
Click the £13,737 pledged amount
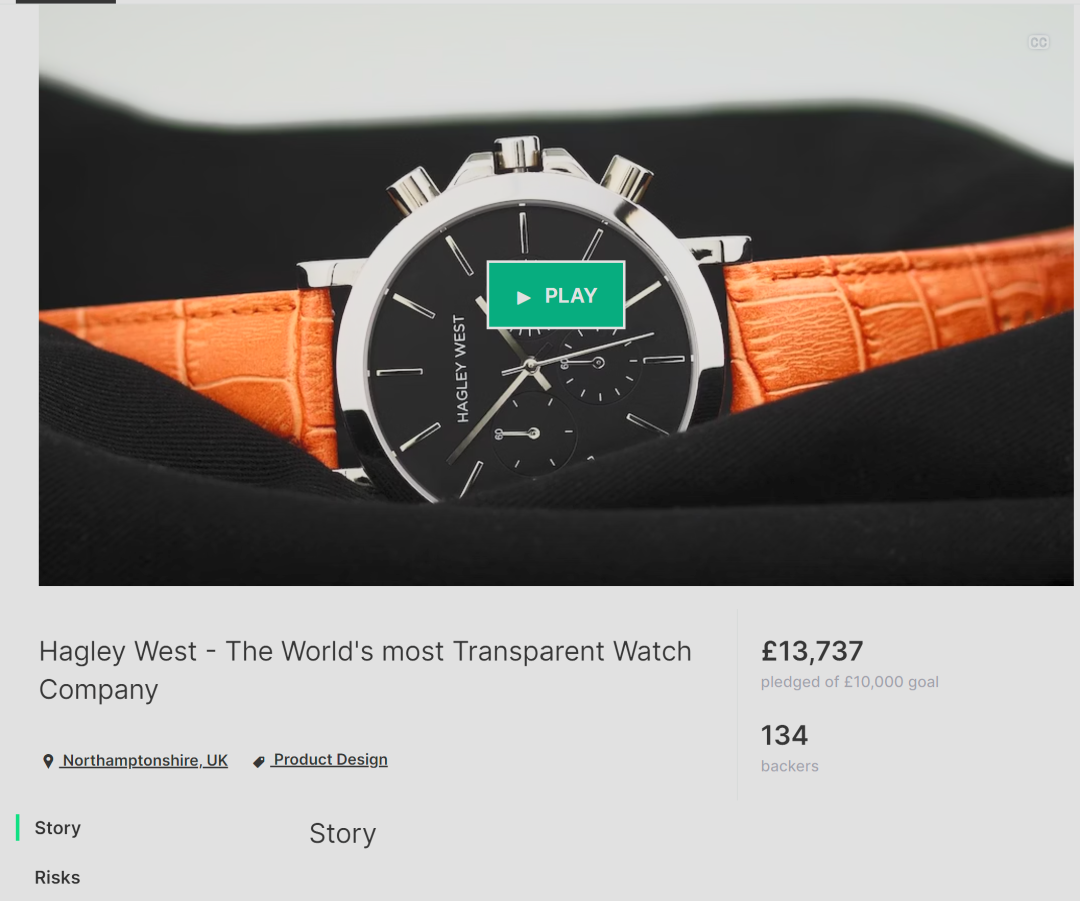[812, 651]
